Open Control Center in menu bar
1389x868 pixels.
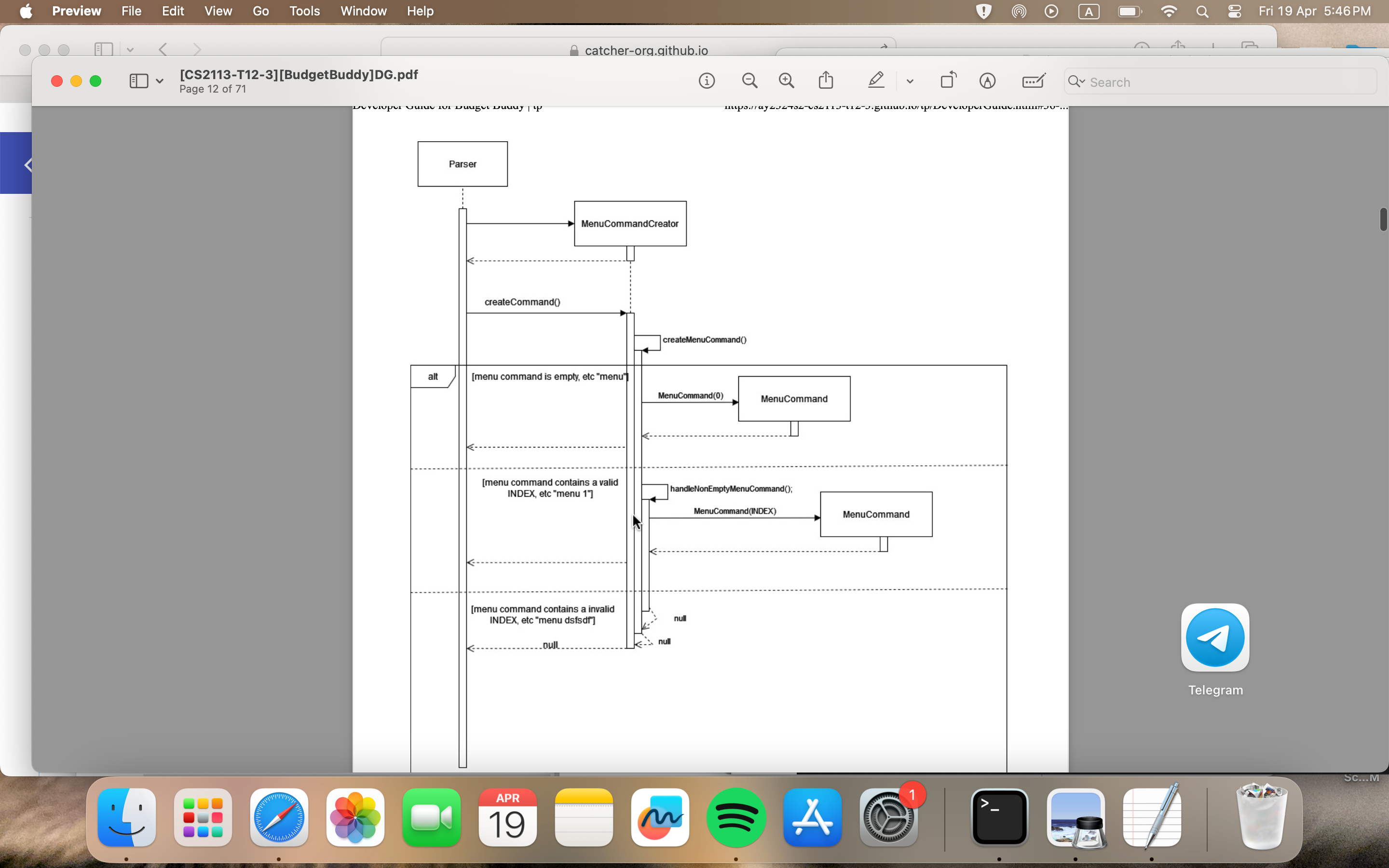(1235, 11)
